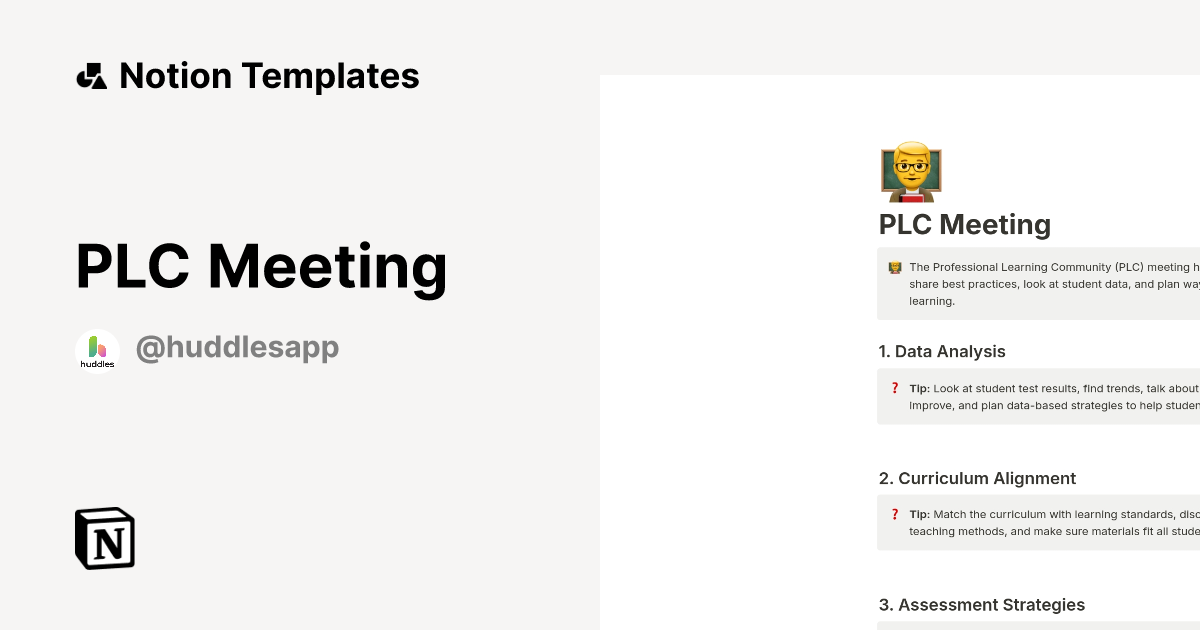Image resolution: width=1200 pixels, height=630 pixels.
Task: Select the 2. Curriculum Alignment heading
Action: (x=977, y=478)
